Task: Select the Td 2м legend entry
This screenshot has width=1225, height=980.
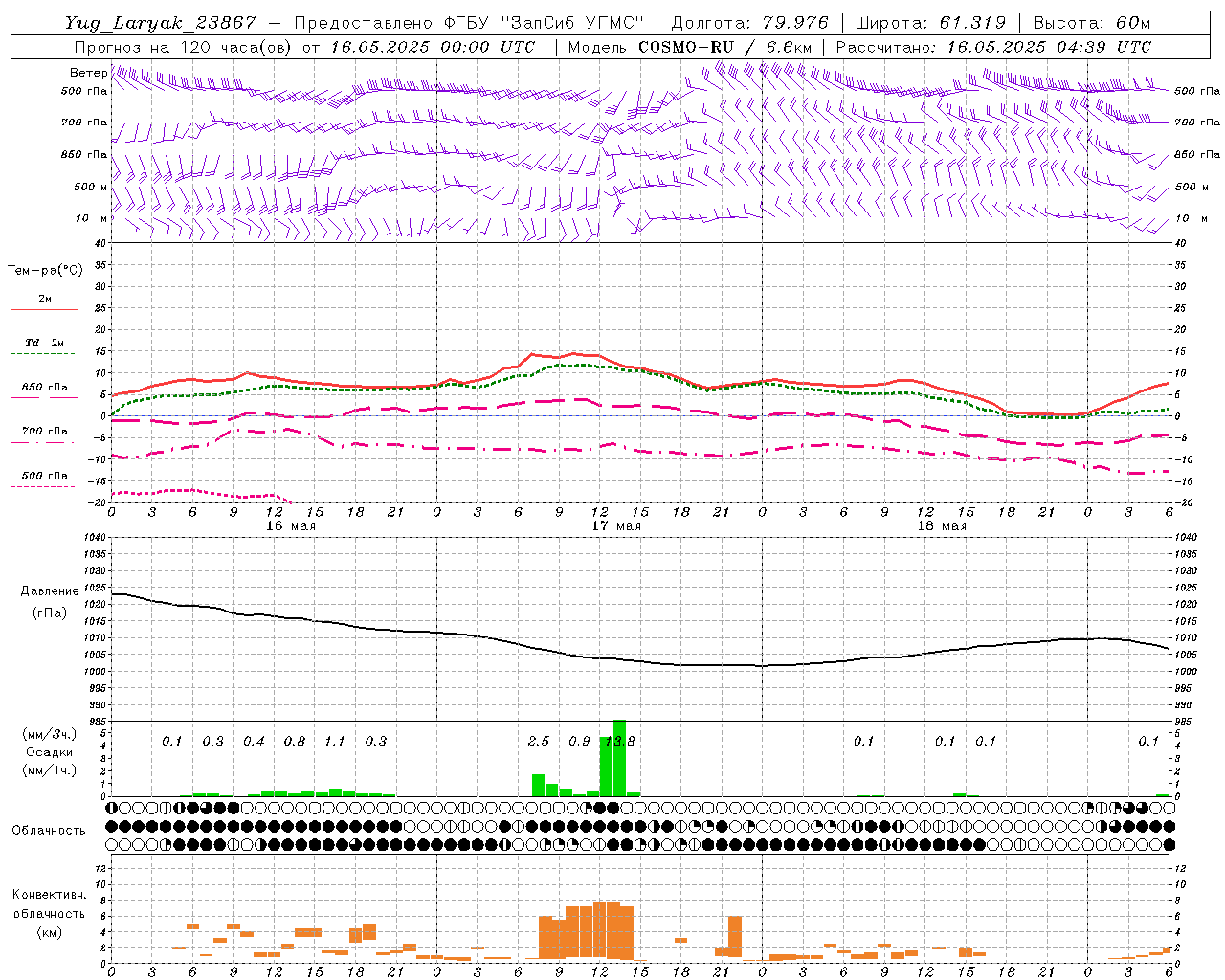Action: pyautogui.click(x=44, y=343)
